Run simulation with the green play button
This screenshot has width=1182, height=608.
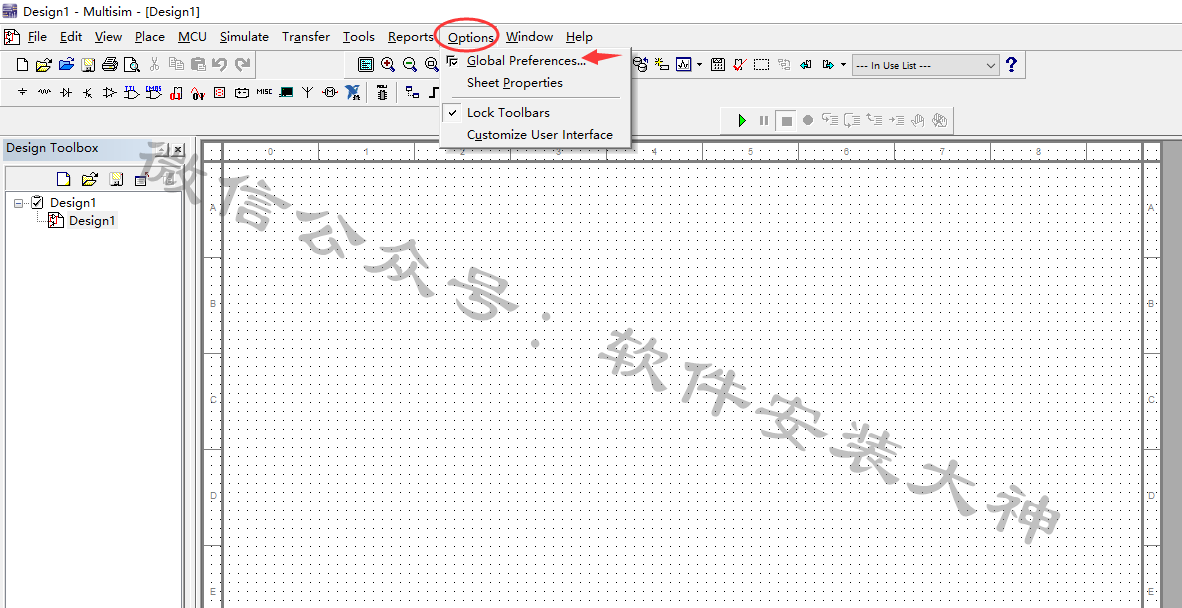[x=742, y=121]
